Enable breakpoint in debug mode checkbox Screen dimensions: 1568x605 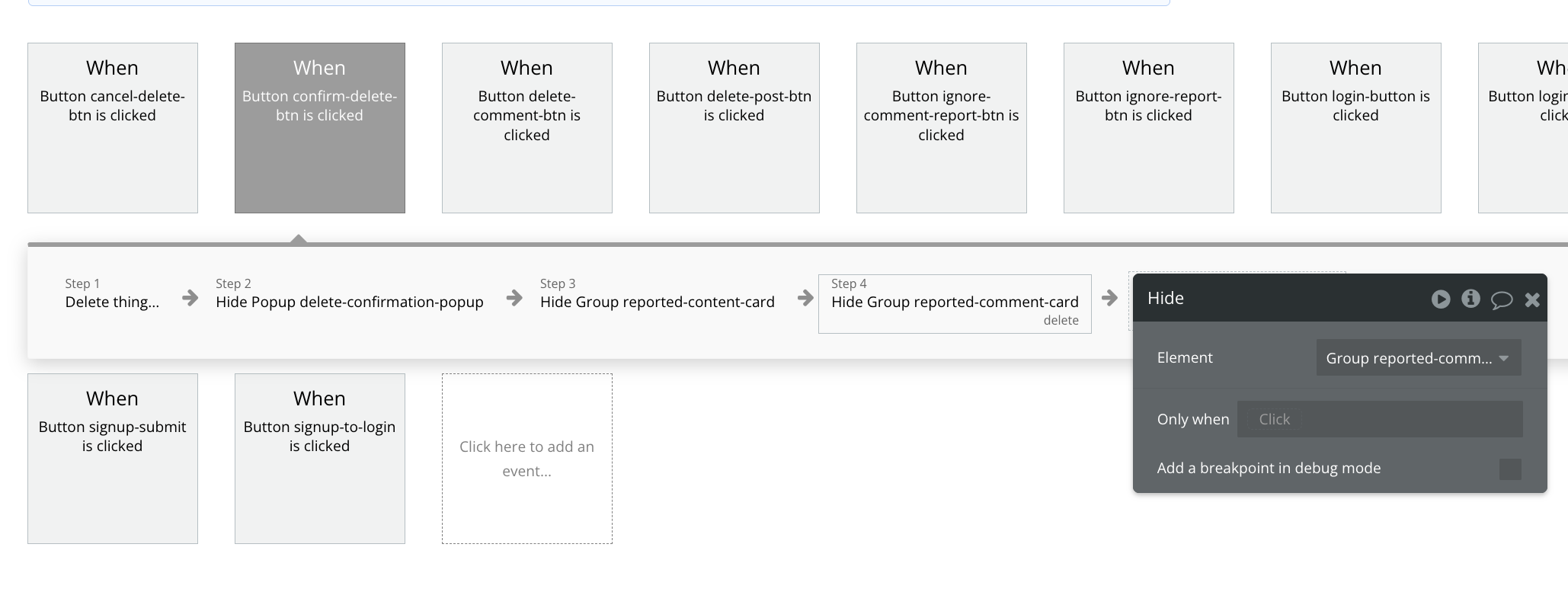(1509, 469)
